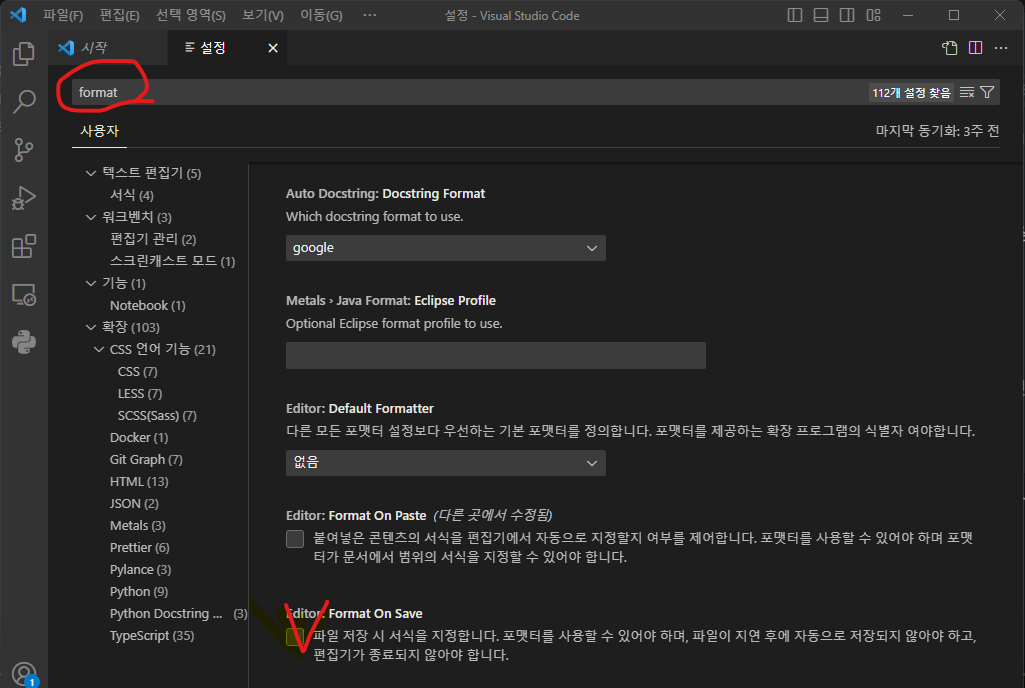Image resolution: width=1025 pixels, height=688 pixels.
Task: Select Docker (1) tree item
Action: (x=139, y=438)
